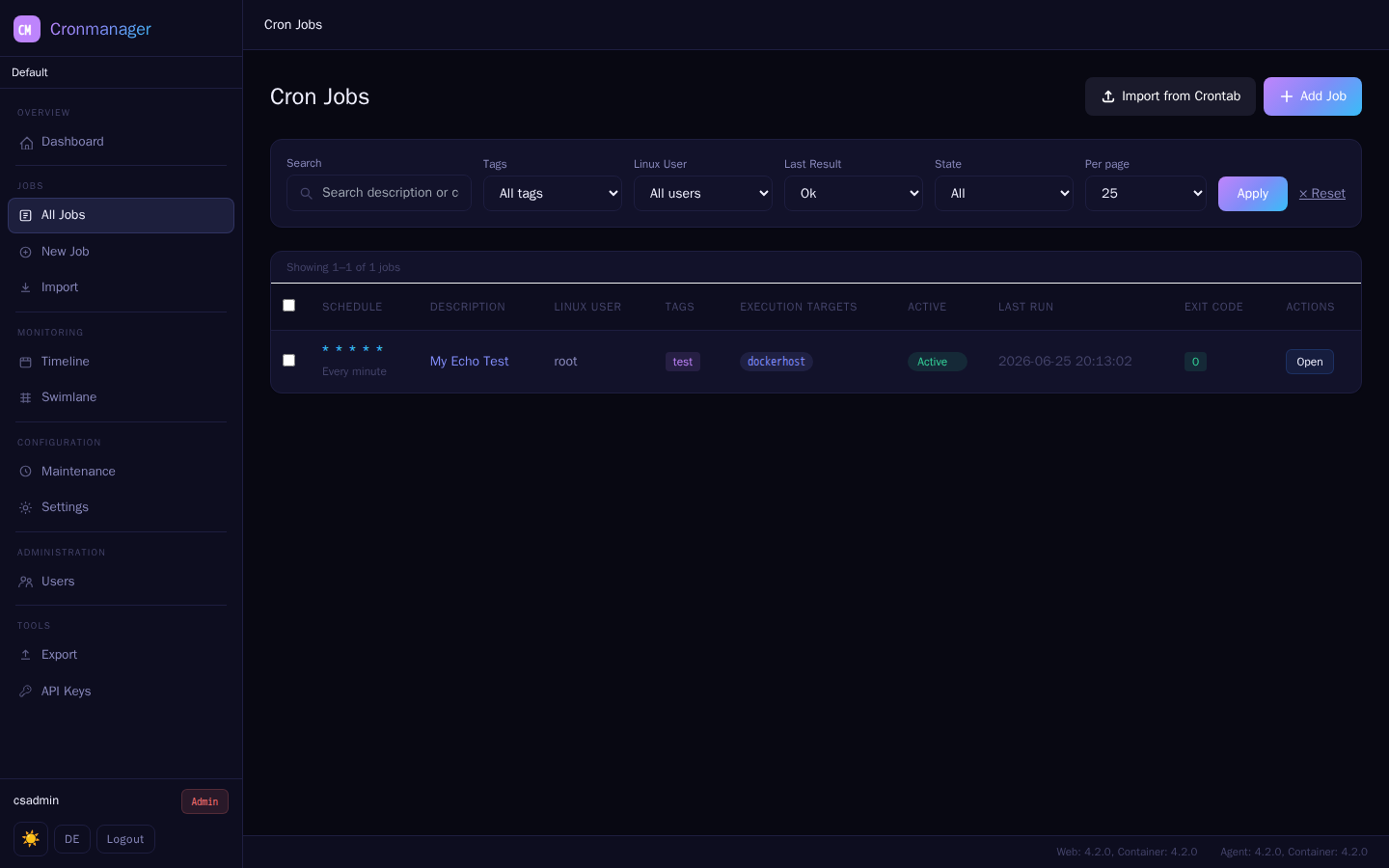Image resolution: width=1389 pixels, height=868 pixels.
Task: Click the Settings gear icon
Action: coord(26,508)
